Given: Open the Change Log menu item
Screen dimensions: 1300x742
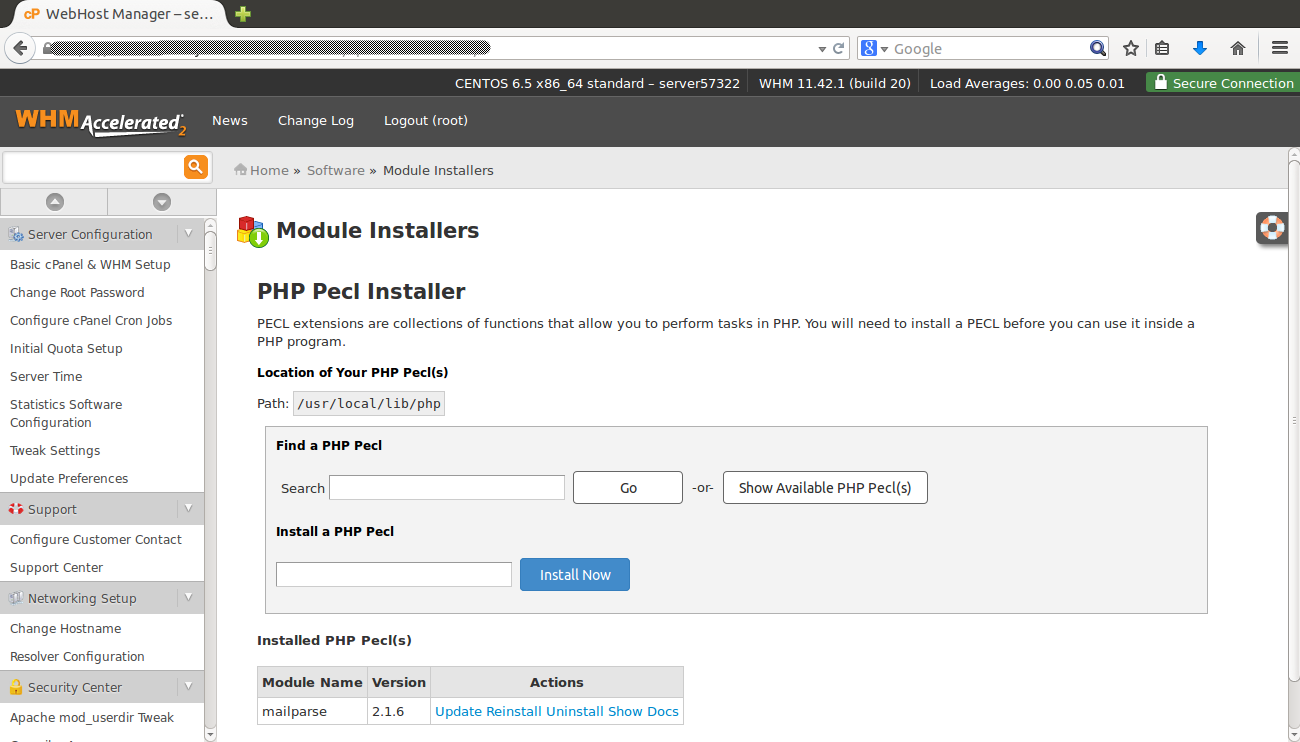Looking at the screenshot, I should tap(316, 120).
